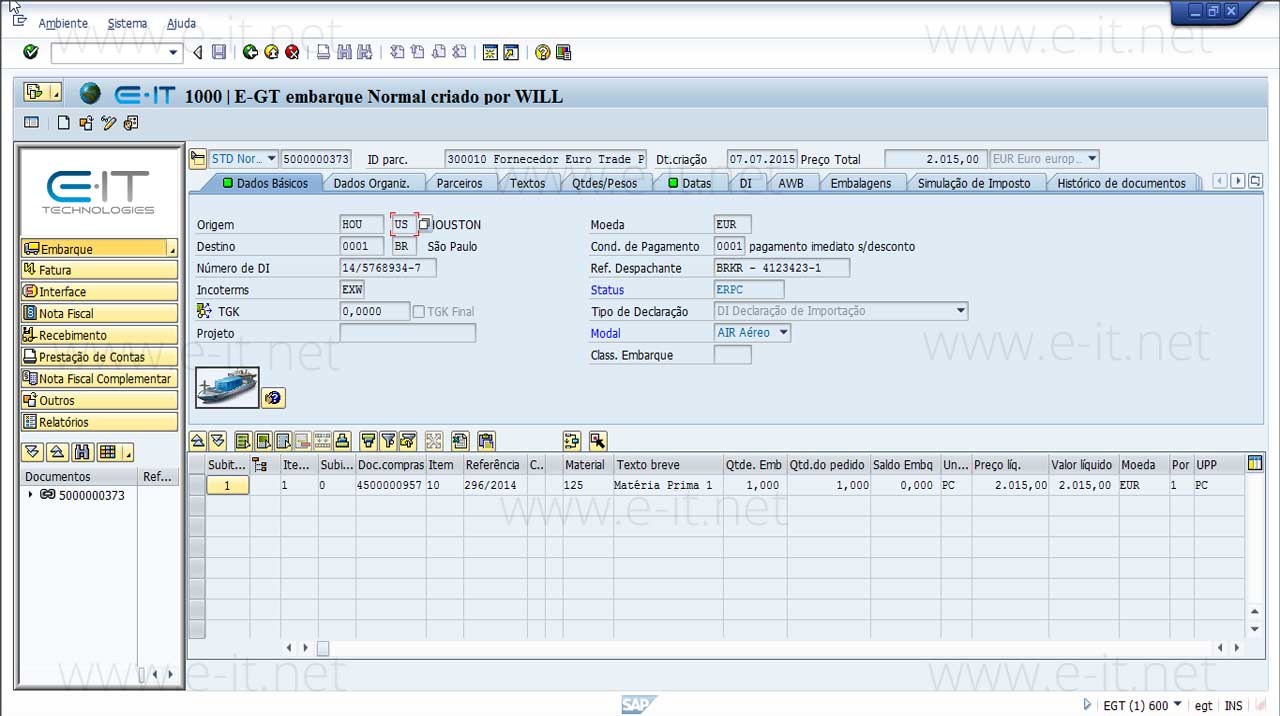The height and width of the screenshot is (716, 1280).
Task: Click the globe icon beside the E-IT logo
Action: (x=91, y=94)
